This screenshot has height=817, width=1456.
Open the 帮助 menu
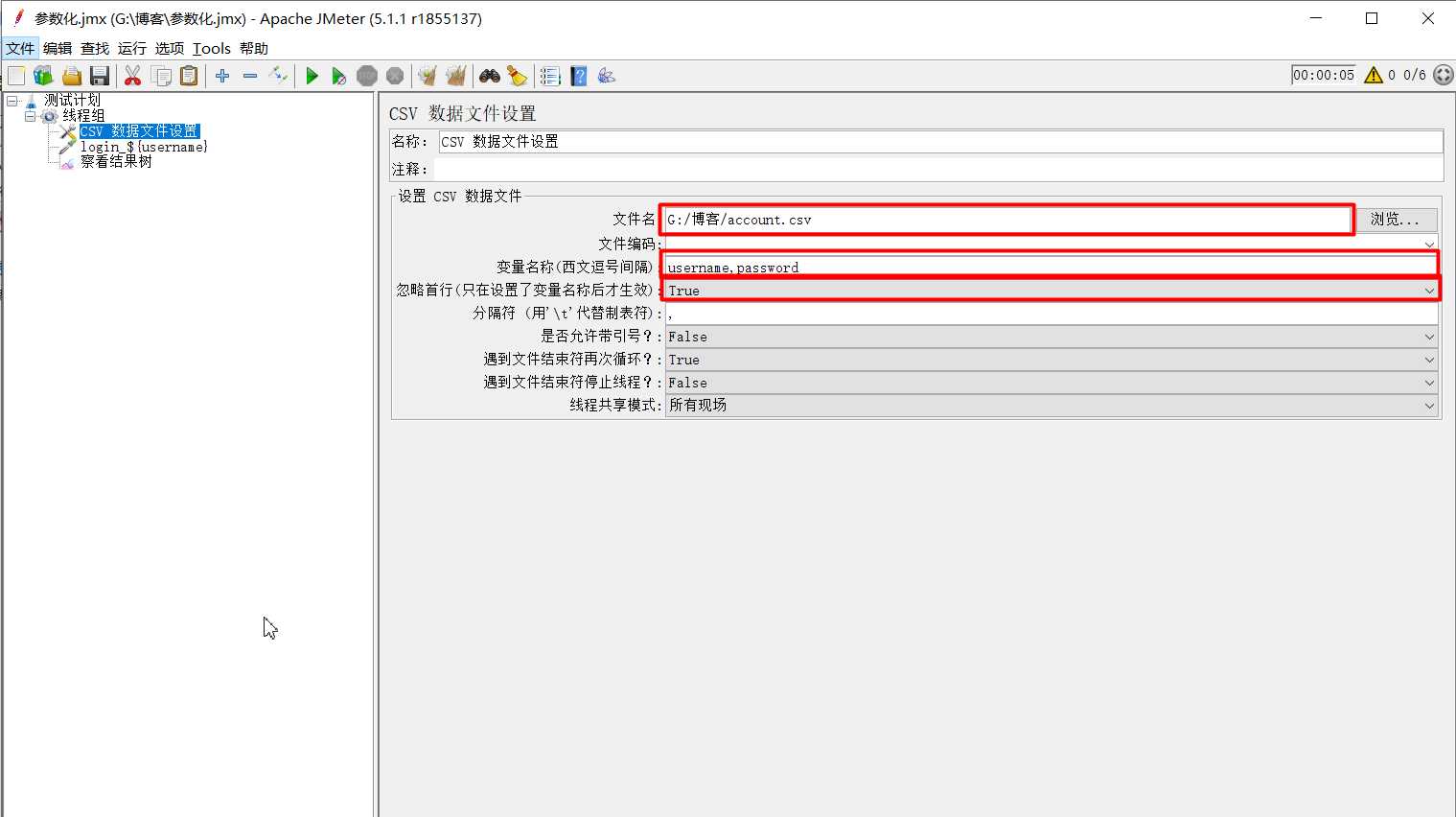[x=254, y=48]
